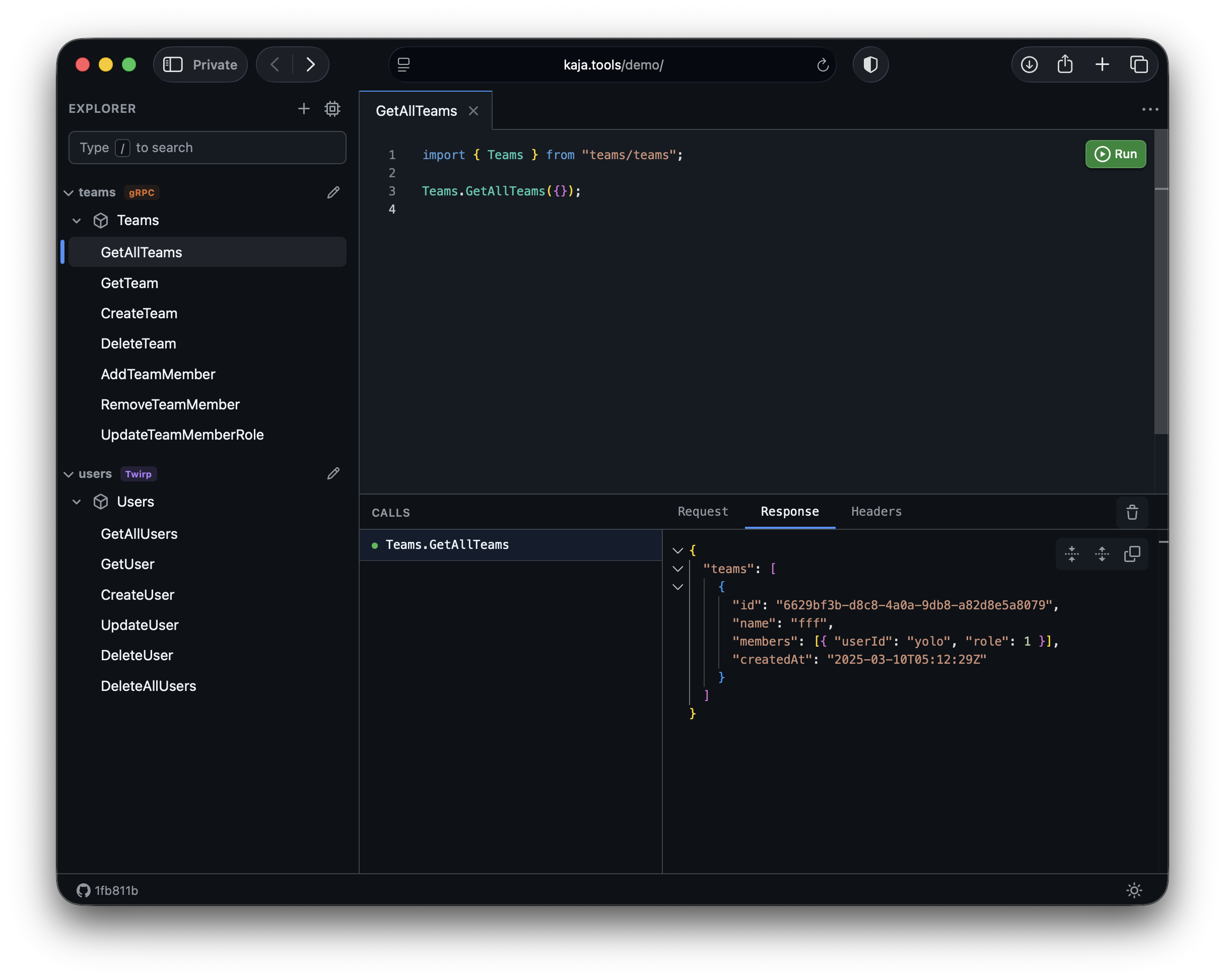Collapse the Users service tree node
1225x980 pixels.
(x=77, y=502)
